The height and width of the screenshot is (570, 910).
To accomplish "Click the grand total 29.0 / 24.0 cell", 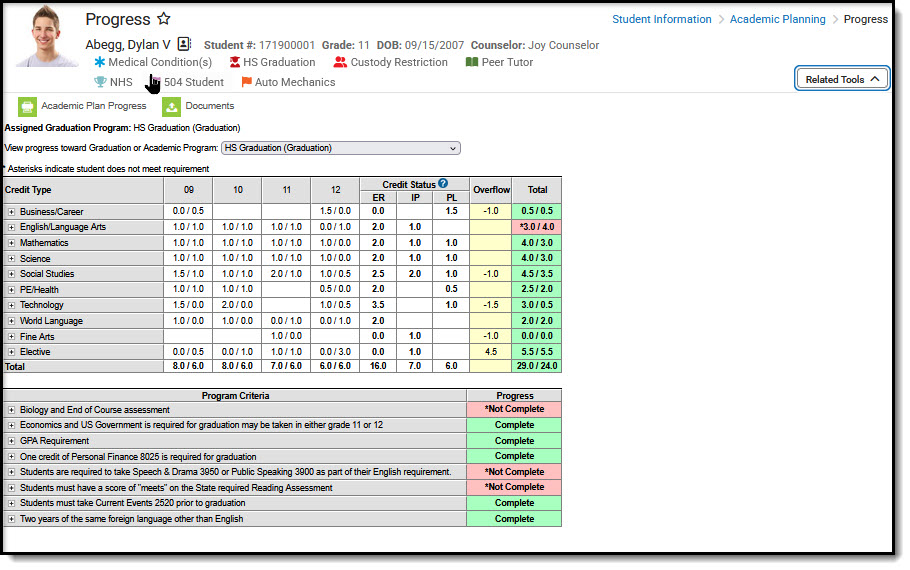I will click(537, 366).
